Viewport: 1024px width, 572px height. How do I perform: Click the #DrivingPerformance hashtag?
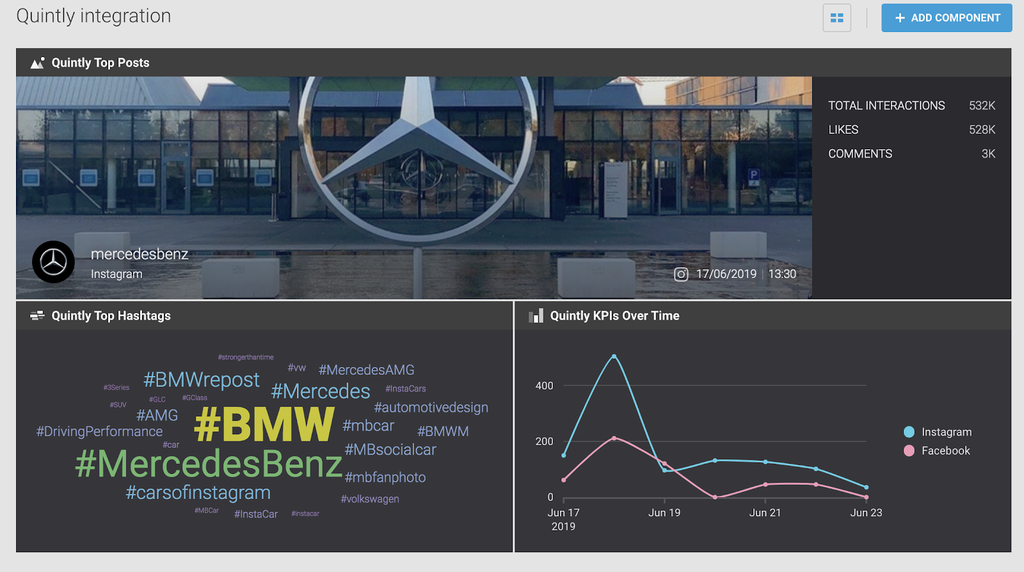99,432
